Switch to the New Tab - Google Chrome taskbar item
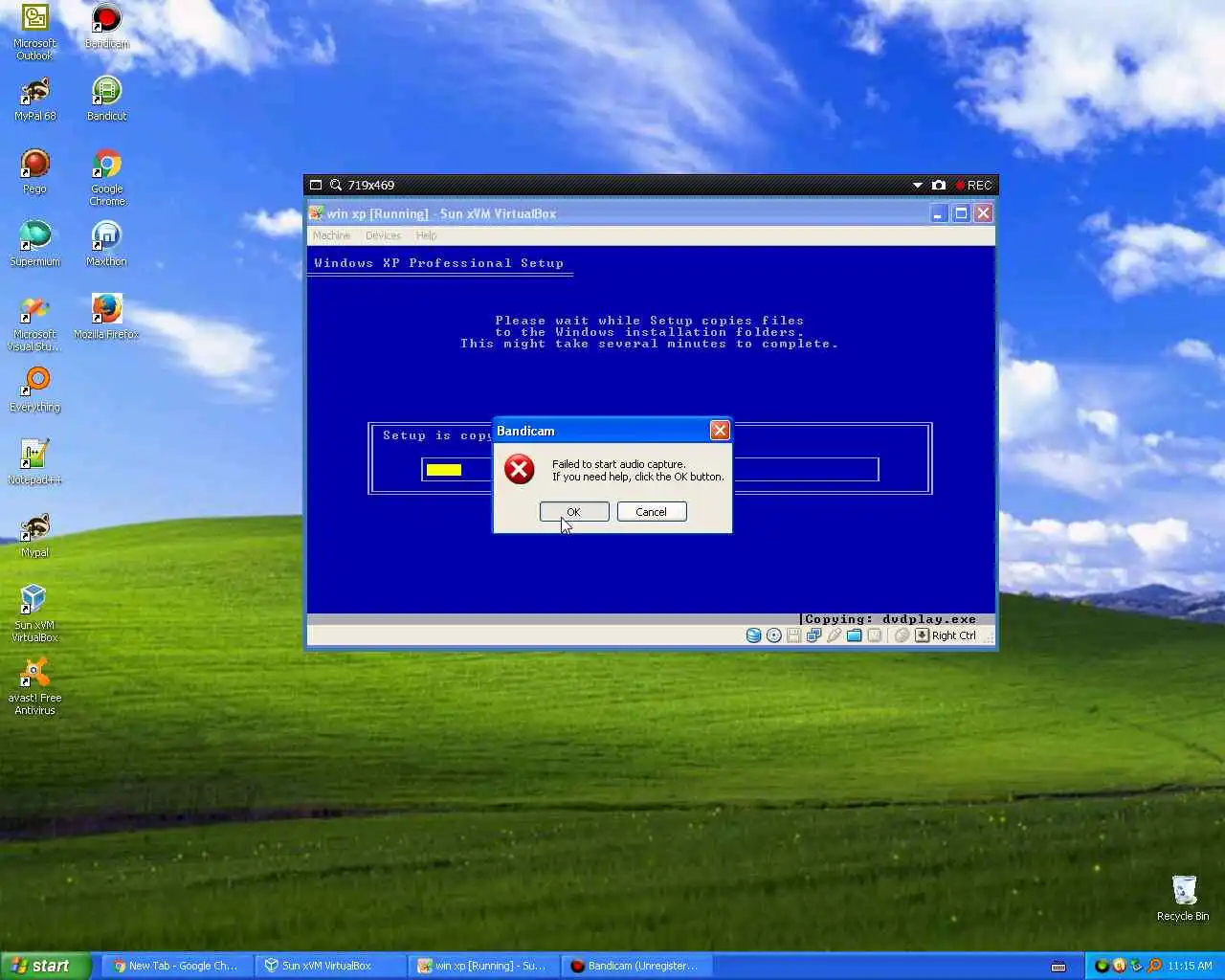Viewport: 1225px width, 980px height. (176, 966)
